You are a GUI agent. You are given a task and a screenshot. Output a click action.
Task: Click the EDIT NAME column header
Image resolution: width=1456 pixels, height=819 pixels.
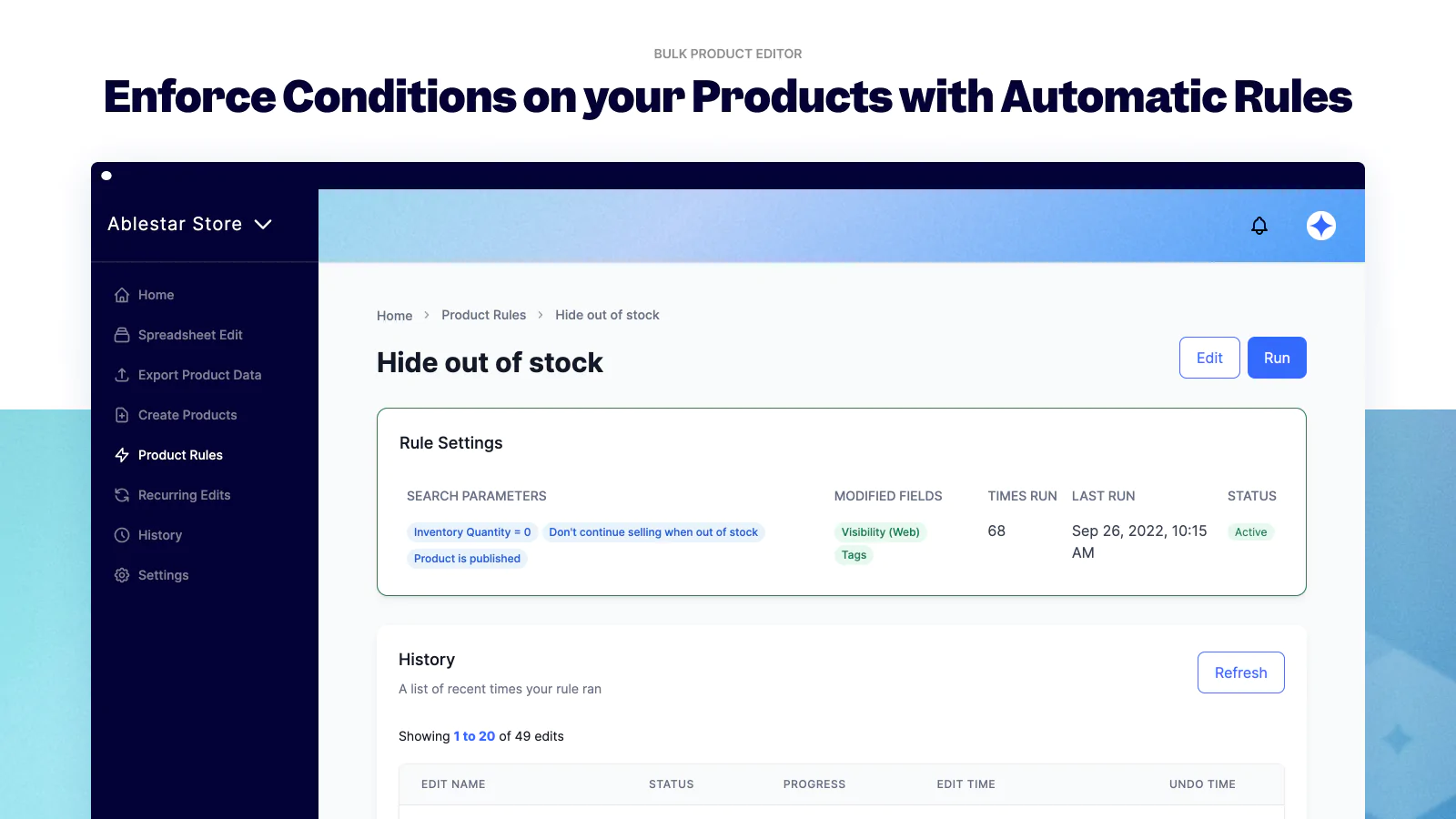(x=453, y=784)
